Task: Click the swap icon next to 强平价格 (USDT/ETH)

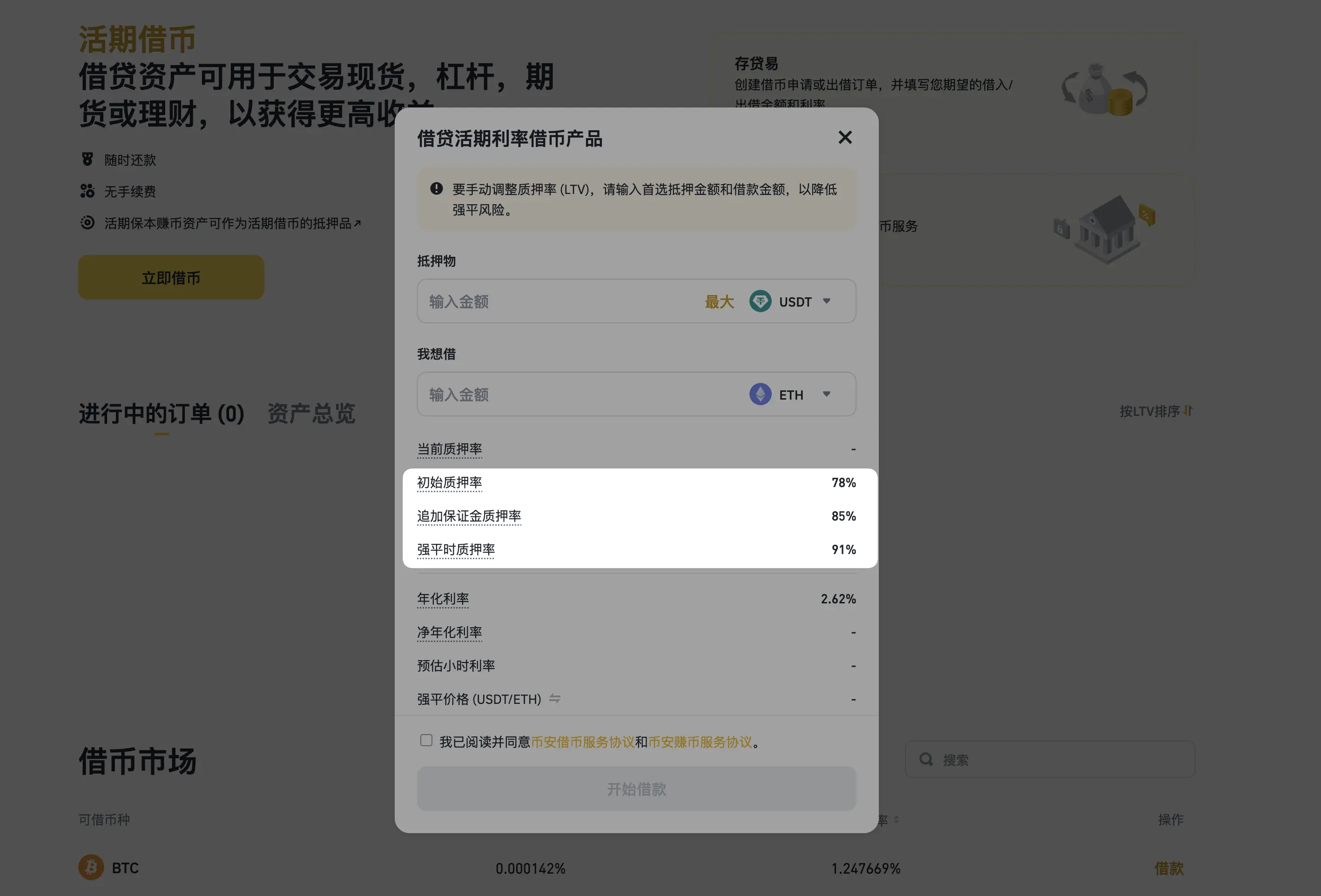Action: coord(555,699)
